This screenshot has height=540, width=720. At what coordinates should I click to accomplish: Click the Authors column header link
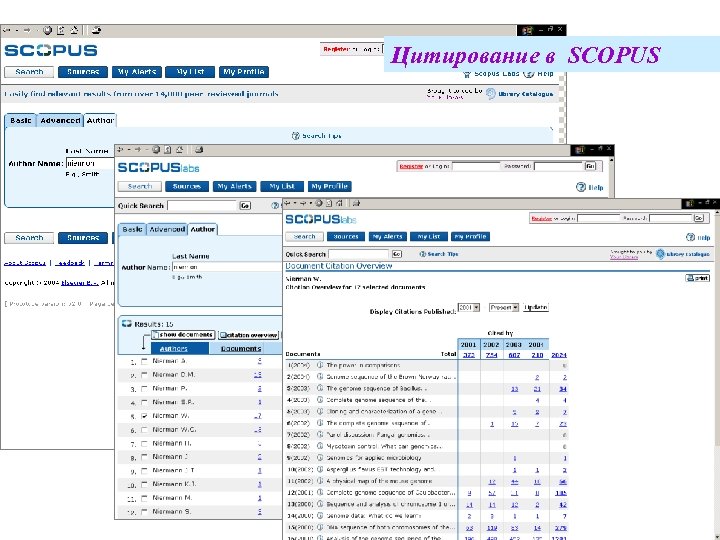[x=174, y=349]
